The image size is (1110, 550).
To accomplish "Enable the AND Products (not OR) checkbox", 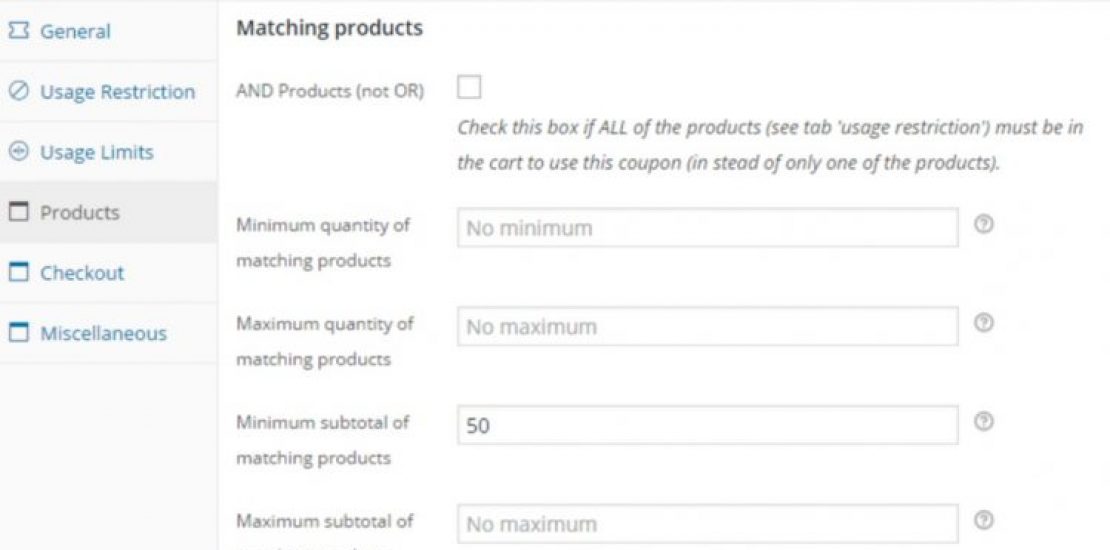I will (x=468, y=89).
